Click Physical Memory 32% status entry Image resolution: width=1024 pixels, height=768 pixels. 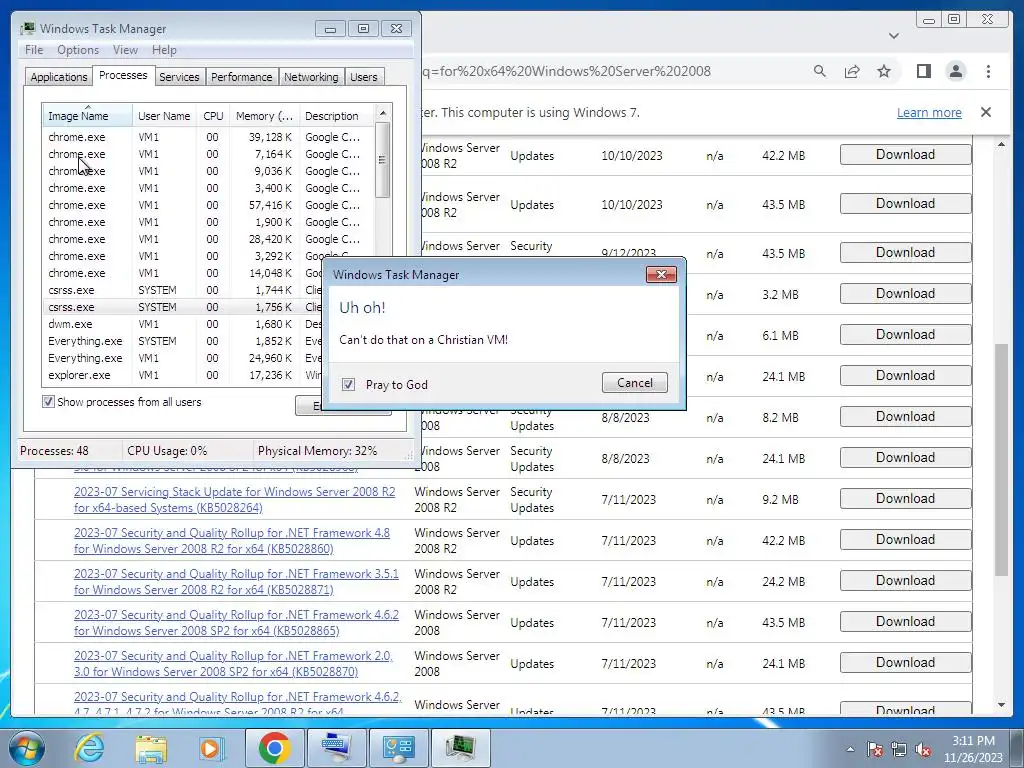317,451
